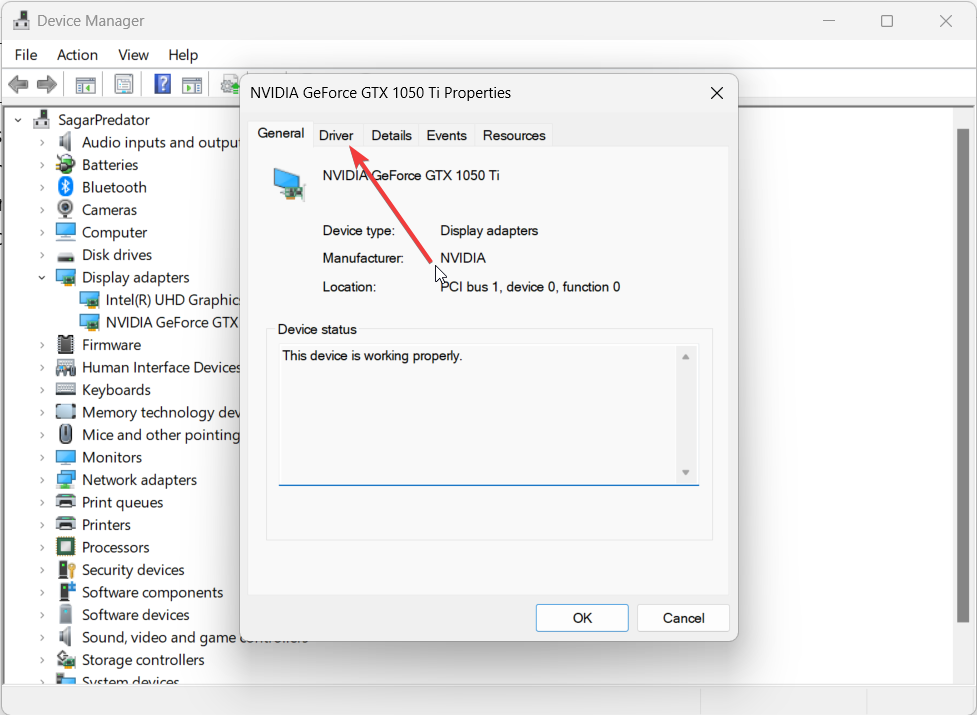The width and height of the screenshot is (977, 715).
Task: Click the Printers icon
Action: click(65, 524)
